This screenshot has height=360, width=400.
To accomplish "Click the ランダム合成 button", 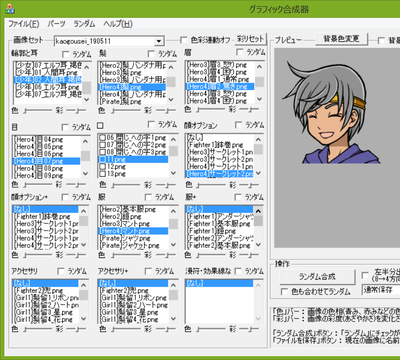I will point(317,277).
